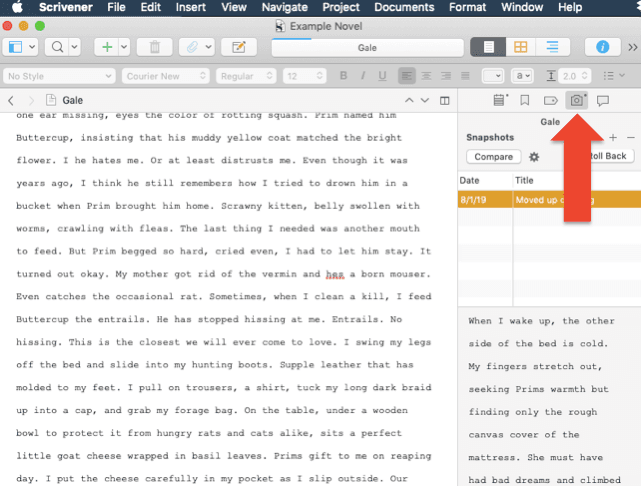Open snapshot comparison gear settings
The width and height of the screenshot is (641, 486).
coord(534,157)
